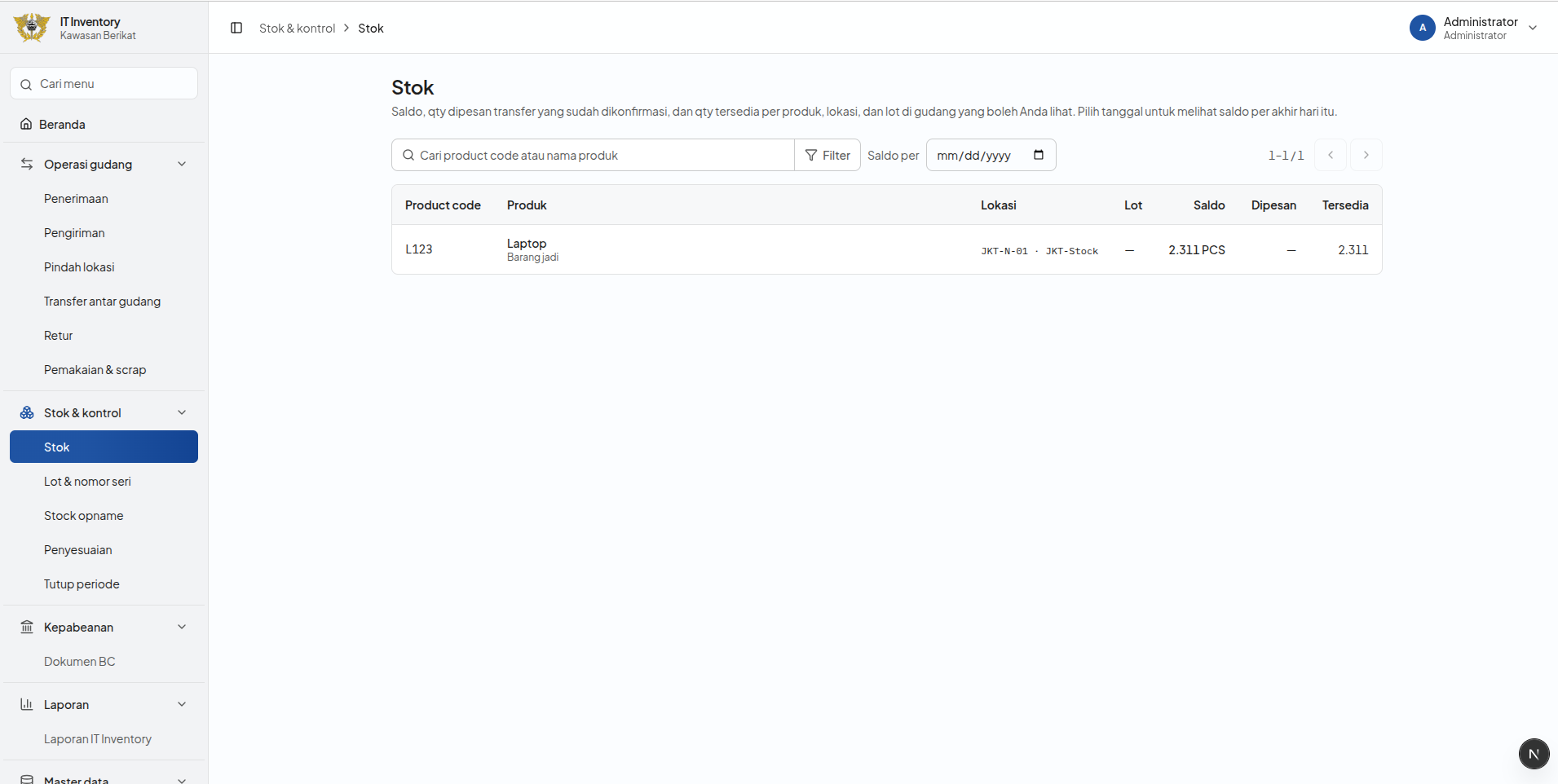Open Pindah lokasi menu item
Viewport: 1558px width, 784px height.
pos(104,267)
